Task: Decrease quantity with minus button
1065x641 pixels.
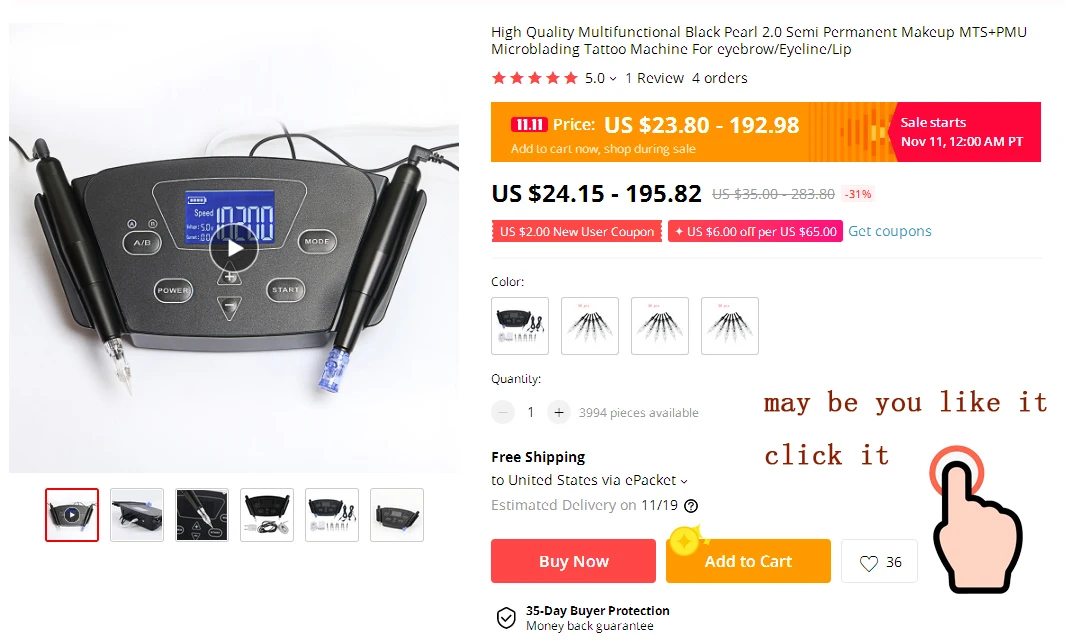Action: (503, 412)
